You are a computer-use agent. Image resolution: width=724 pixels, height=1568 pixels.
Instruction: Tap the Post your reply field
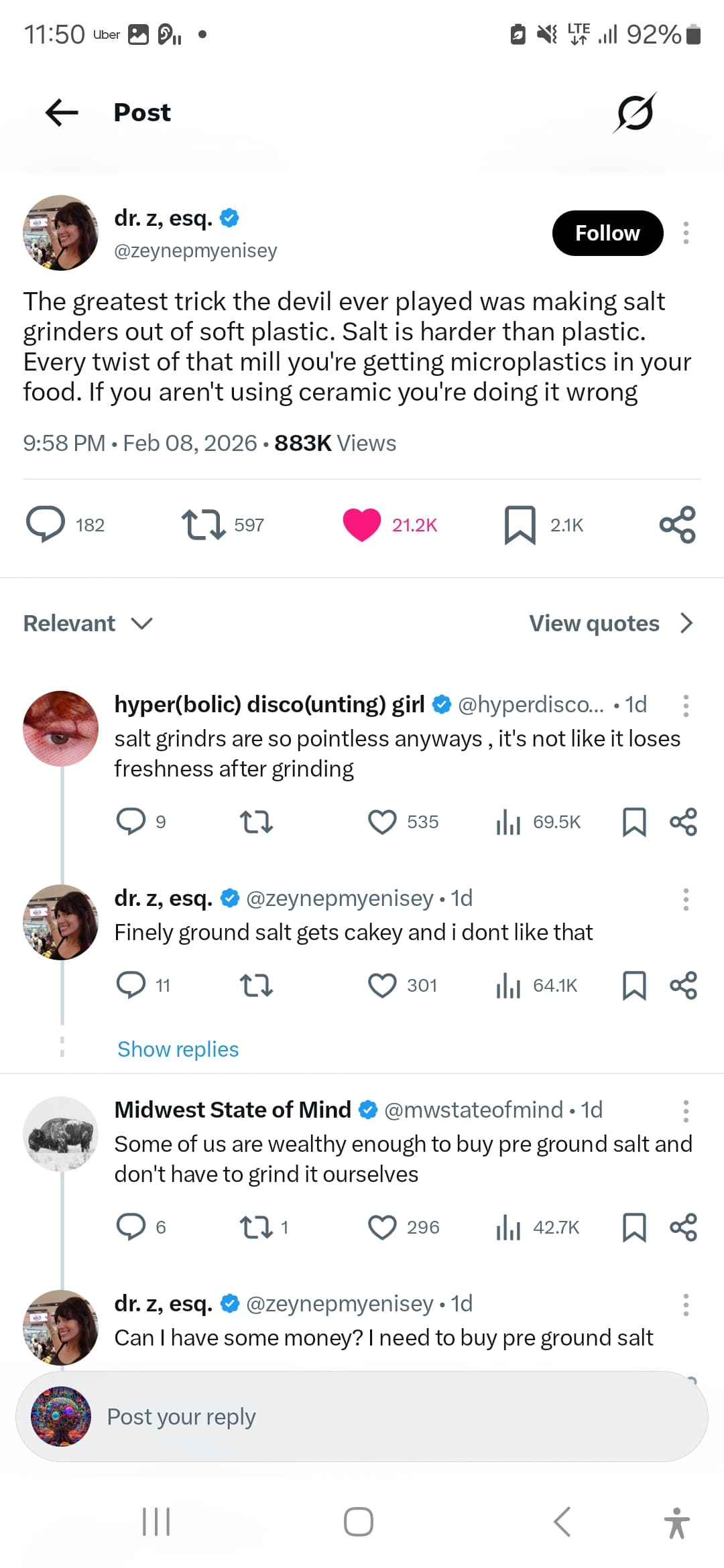[x=362, y=1417]
